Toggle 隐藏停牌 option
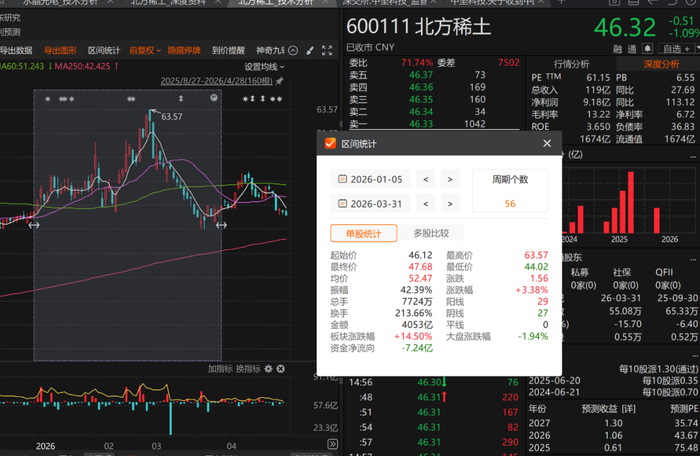The image size is (700, 456). 183,50
